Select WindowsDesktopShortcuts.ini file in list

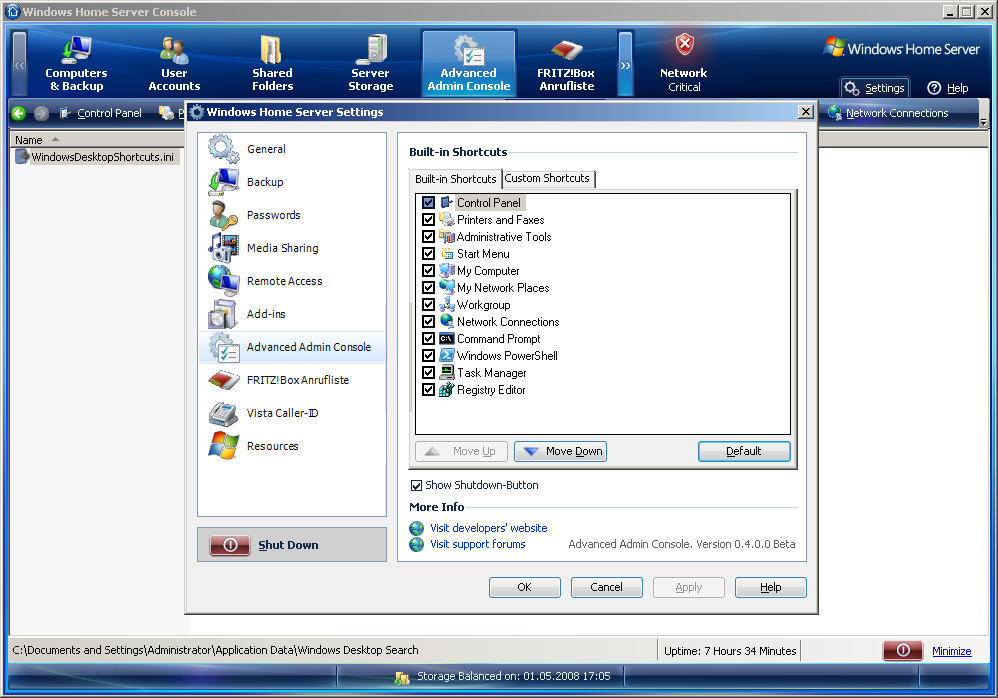coord(102,157)
